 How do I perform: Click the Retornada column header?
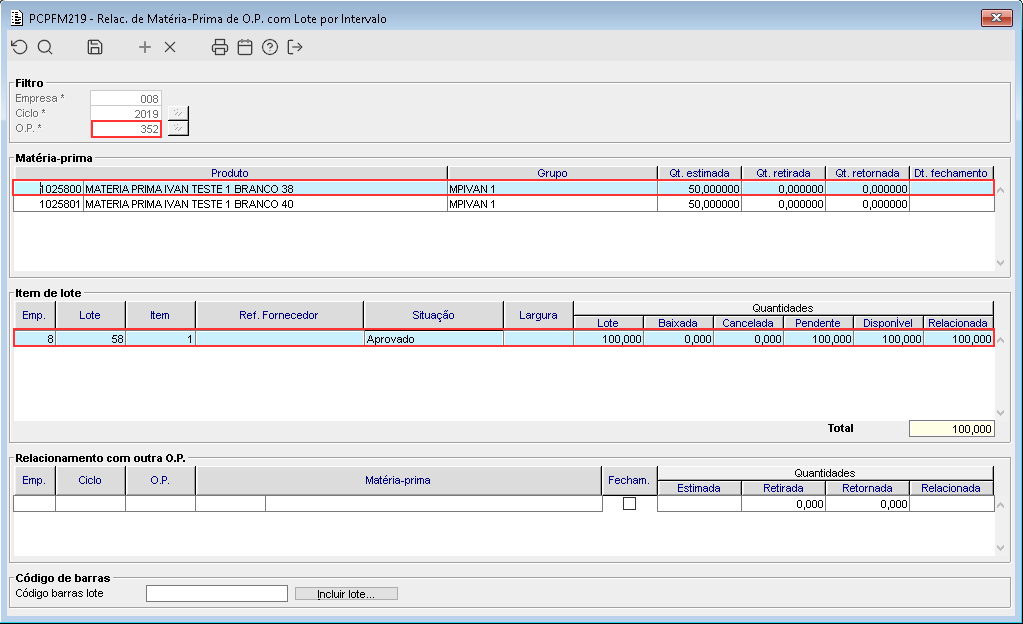(x=867, y=488)
